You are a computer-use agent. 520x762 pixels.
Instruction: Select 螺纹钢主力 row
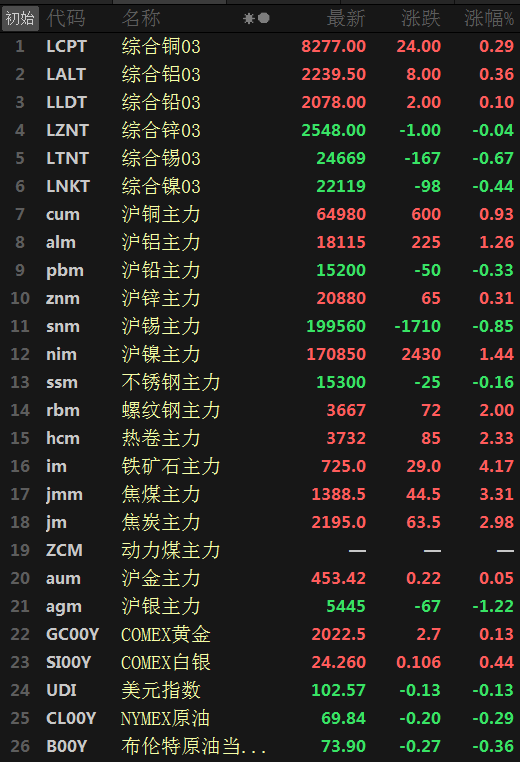[260, 411]
